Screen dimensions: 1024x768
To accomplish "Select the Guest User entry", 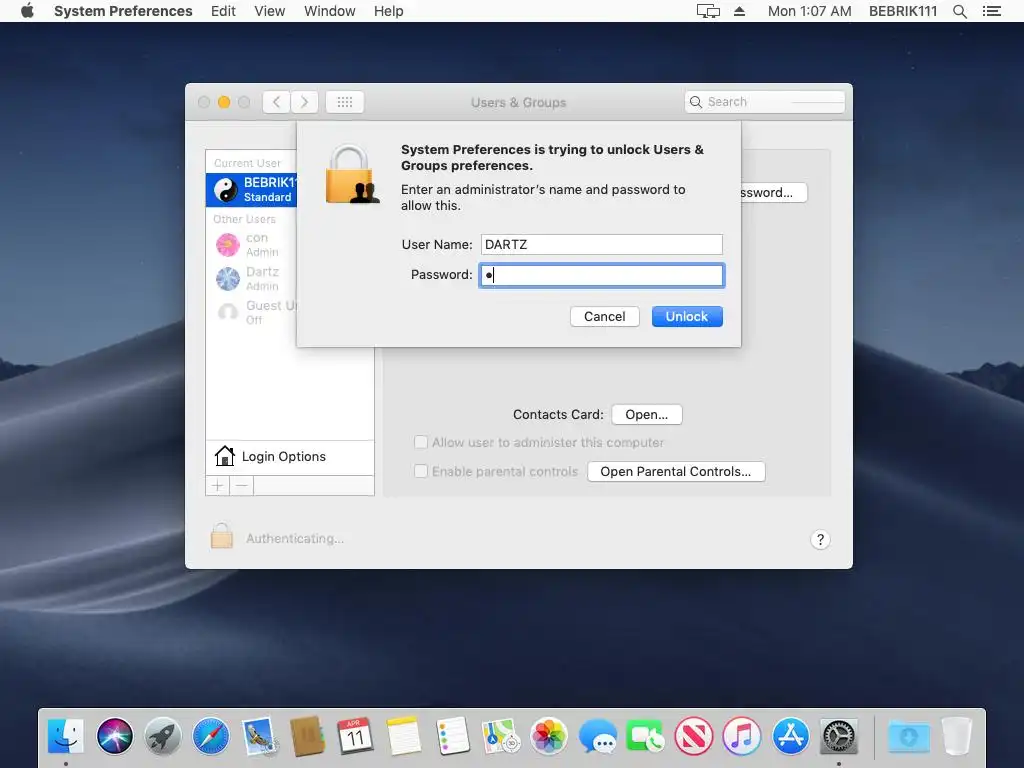I will pyautogui.click(x=251, y=313).
